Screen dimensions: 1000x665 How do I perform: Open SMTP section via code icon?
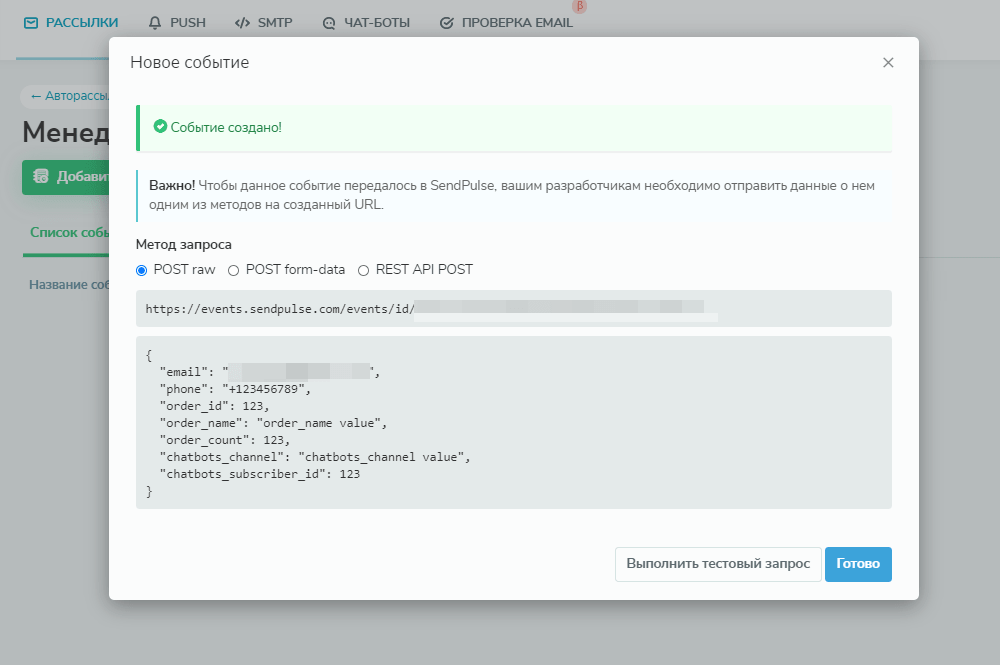coord(242,22)
